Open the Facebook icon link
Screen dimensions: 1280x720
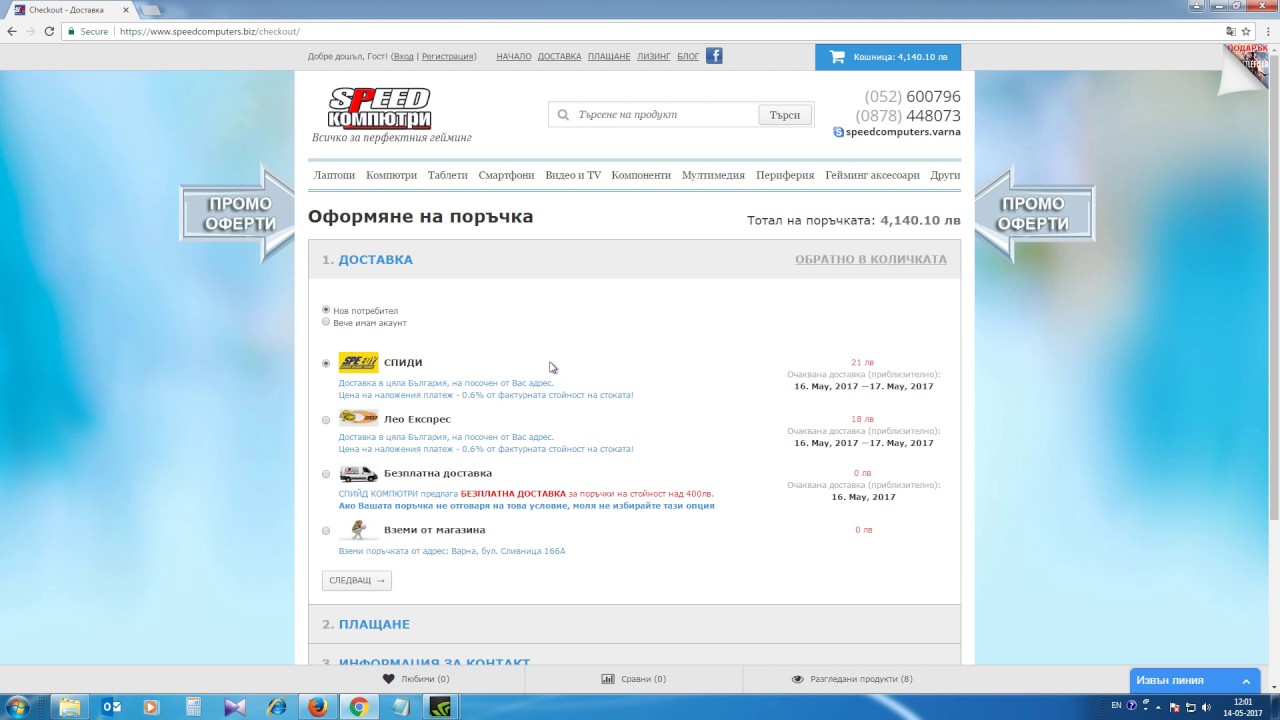tap(714, 56)
